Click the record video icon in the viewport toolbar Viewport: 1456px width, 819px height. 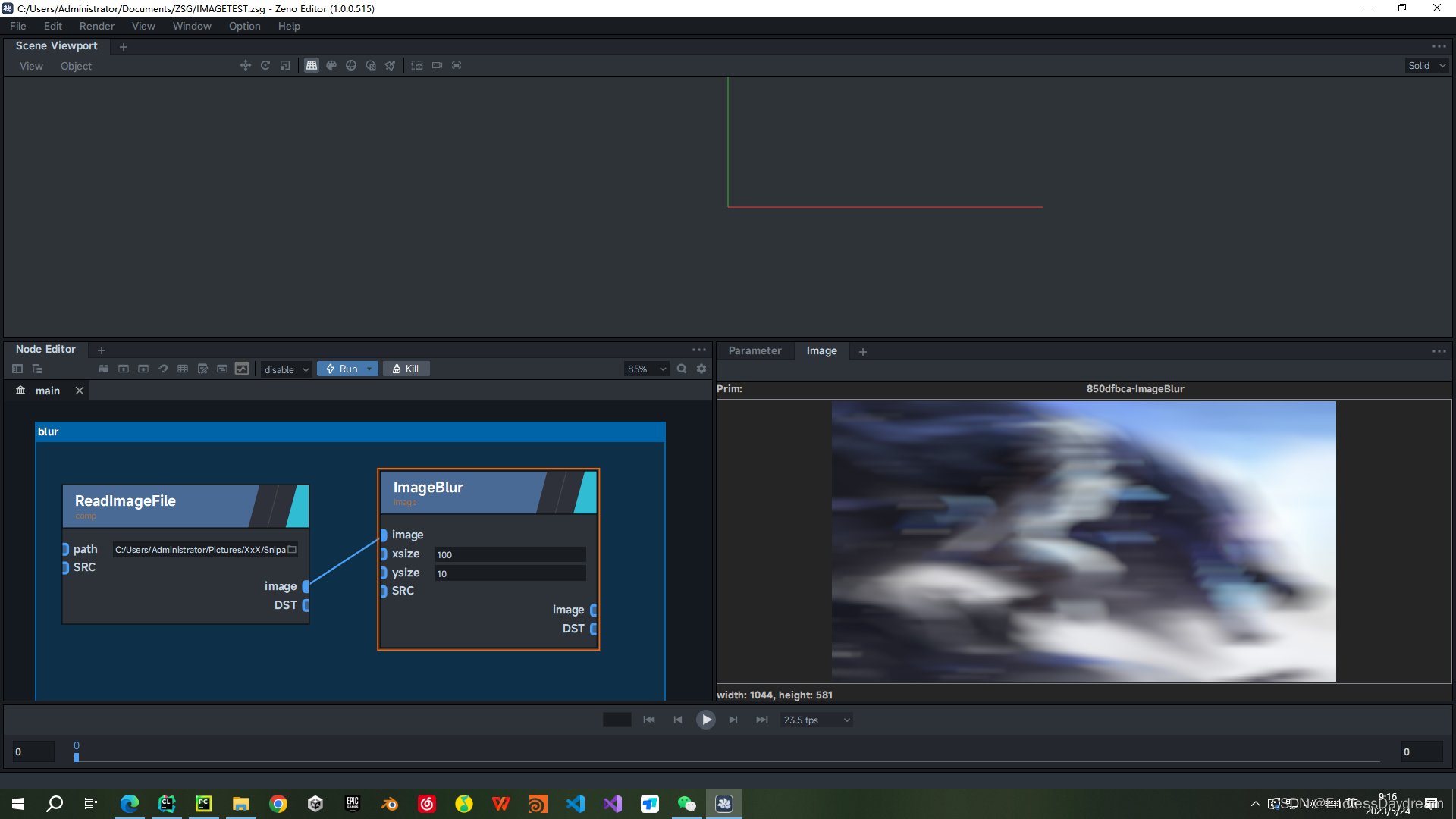[x=437, y=65]
